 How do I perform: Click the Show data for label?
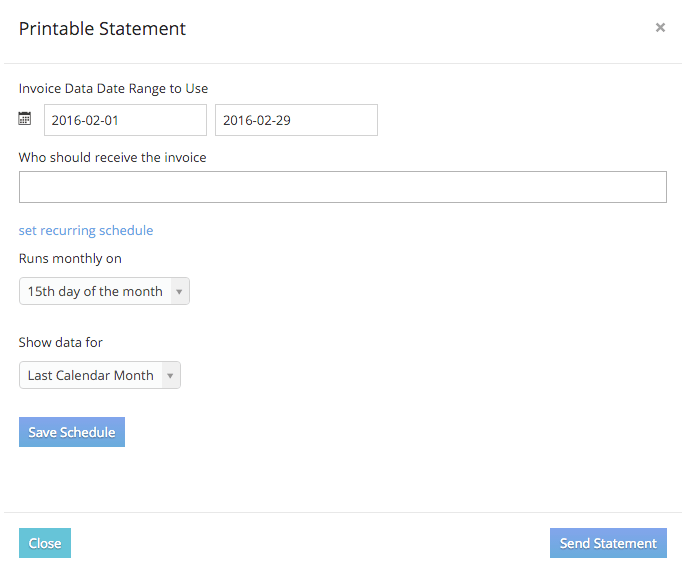[x=60, y=342]
